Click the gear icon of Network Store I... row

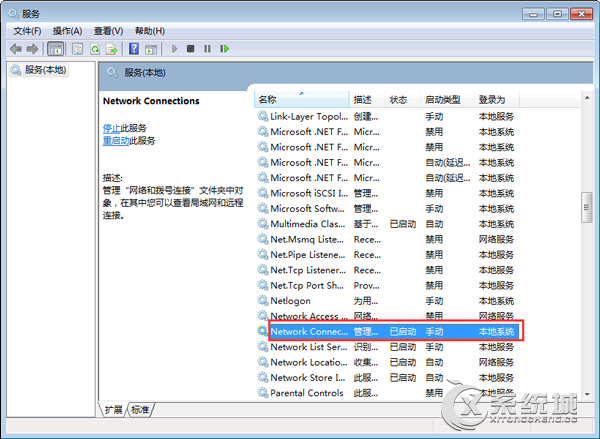(x=262, y=377)
